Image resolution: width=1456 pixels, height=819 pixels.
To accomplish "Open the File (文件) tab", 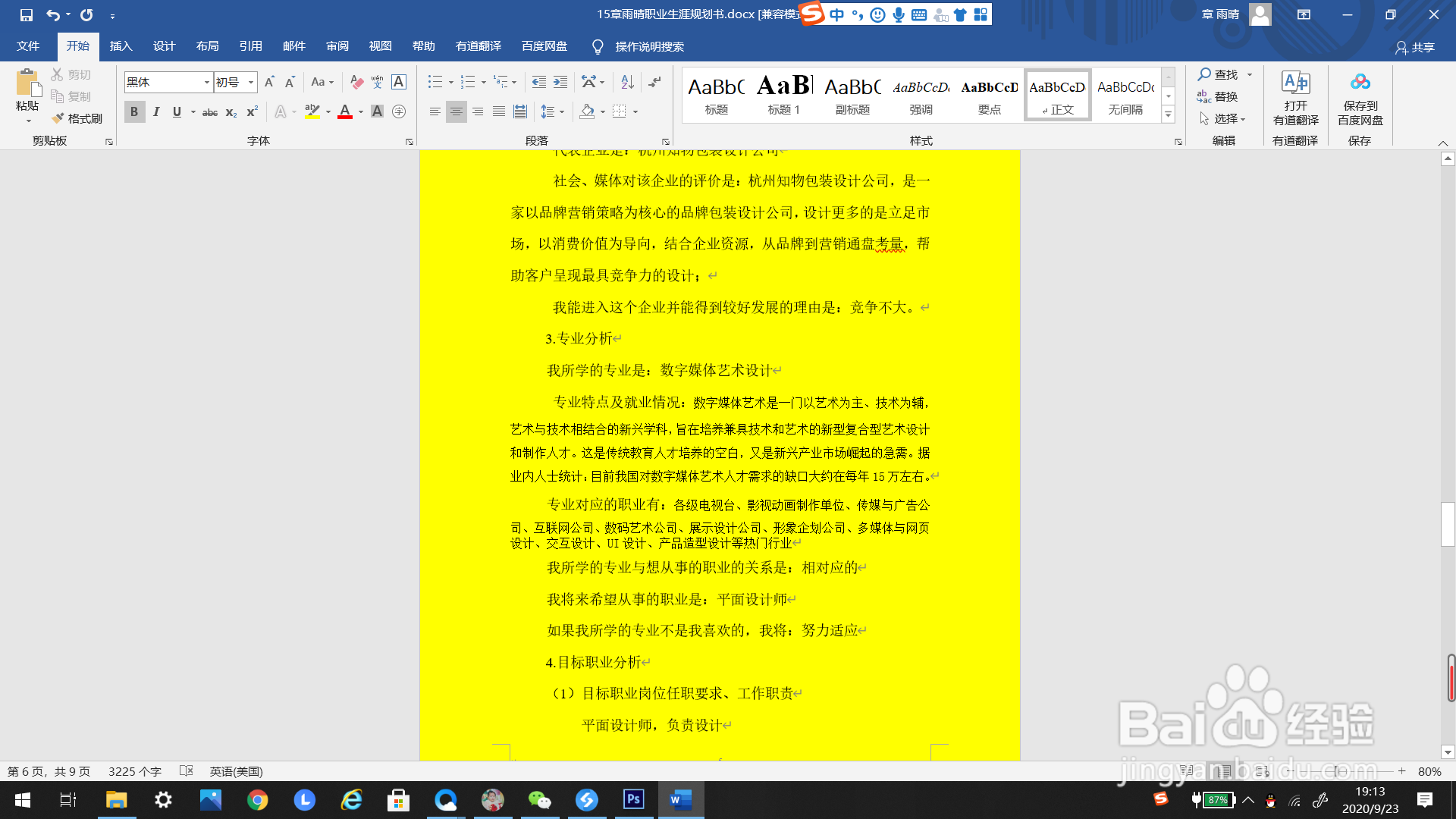I will coord(28,46).
